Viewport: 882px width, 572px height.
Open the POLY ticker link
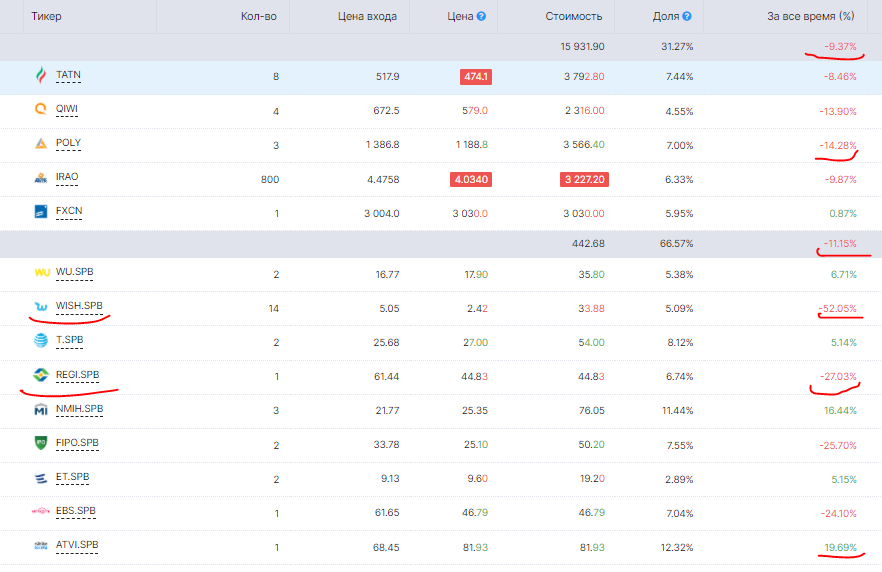pos(68,143)
